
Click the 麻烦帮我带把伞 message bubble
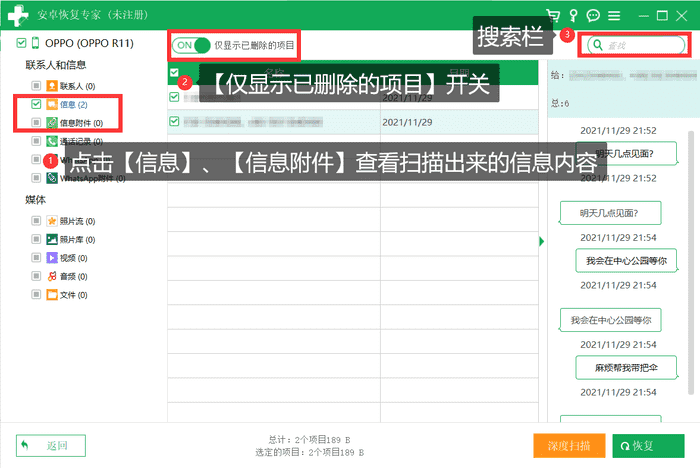(x=626, y=368)
